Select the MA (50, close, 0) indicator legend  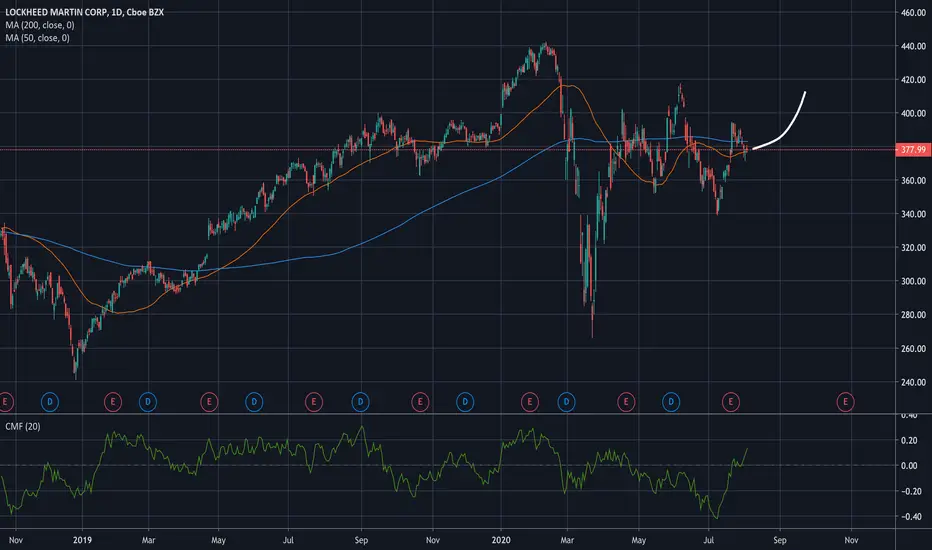[37, 38]
